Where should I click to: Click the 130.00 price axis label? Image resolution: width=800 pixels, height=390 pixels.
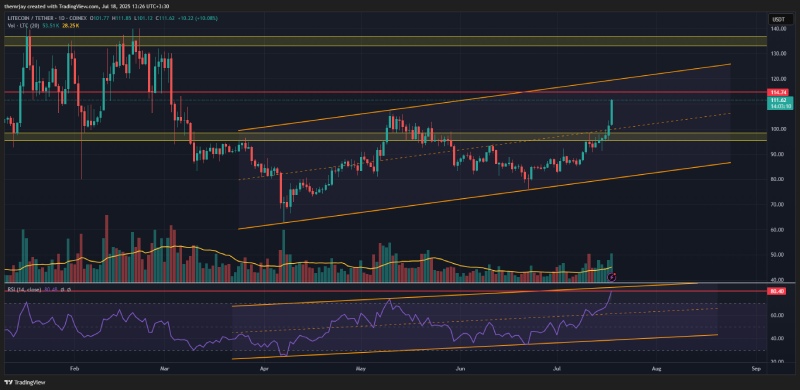778,54
